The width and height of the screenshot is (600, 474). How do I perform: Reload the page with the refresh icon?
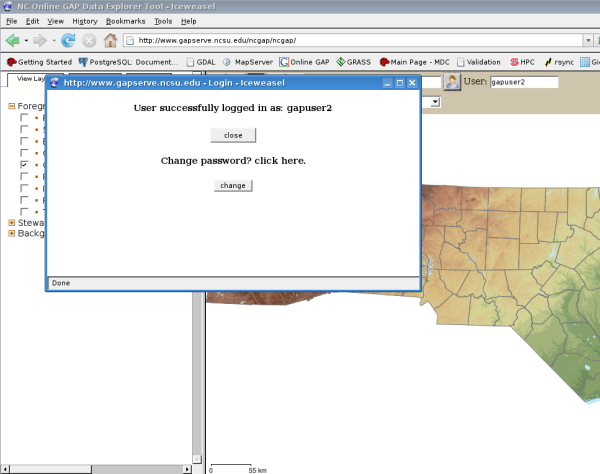[x=68, y=40]
